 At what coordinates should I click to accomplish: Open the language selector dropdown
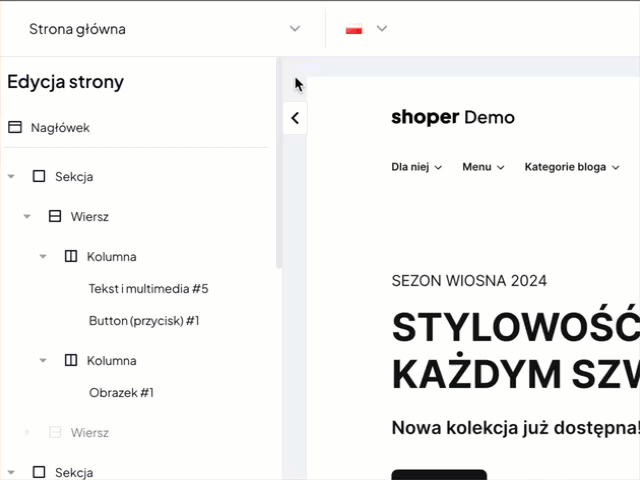(381, 29)
